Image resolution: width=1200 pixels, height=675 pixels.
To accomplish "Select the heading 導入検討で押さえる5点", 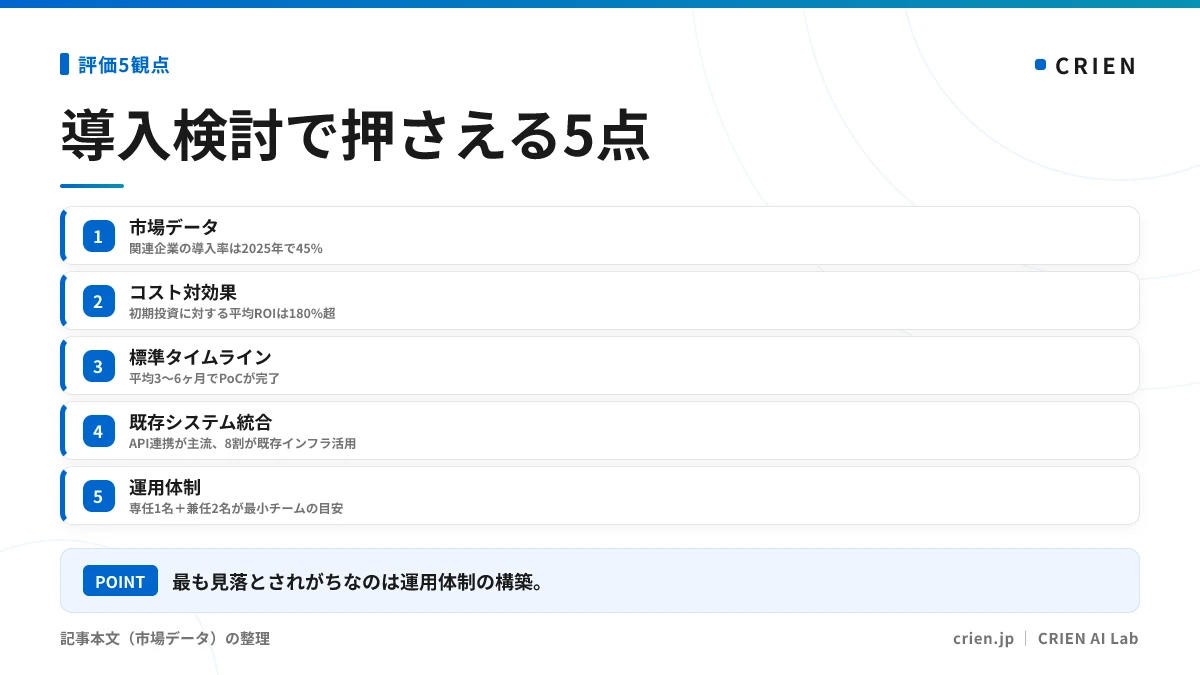I will click(356, 135).
